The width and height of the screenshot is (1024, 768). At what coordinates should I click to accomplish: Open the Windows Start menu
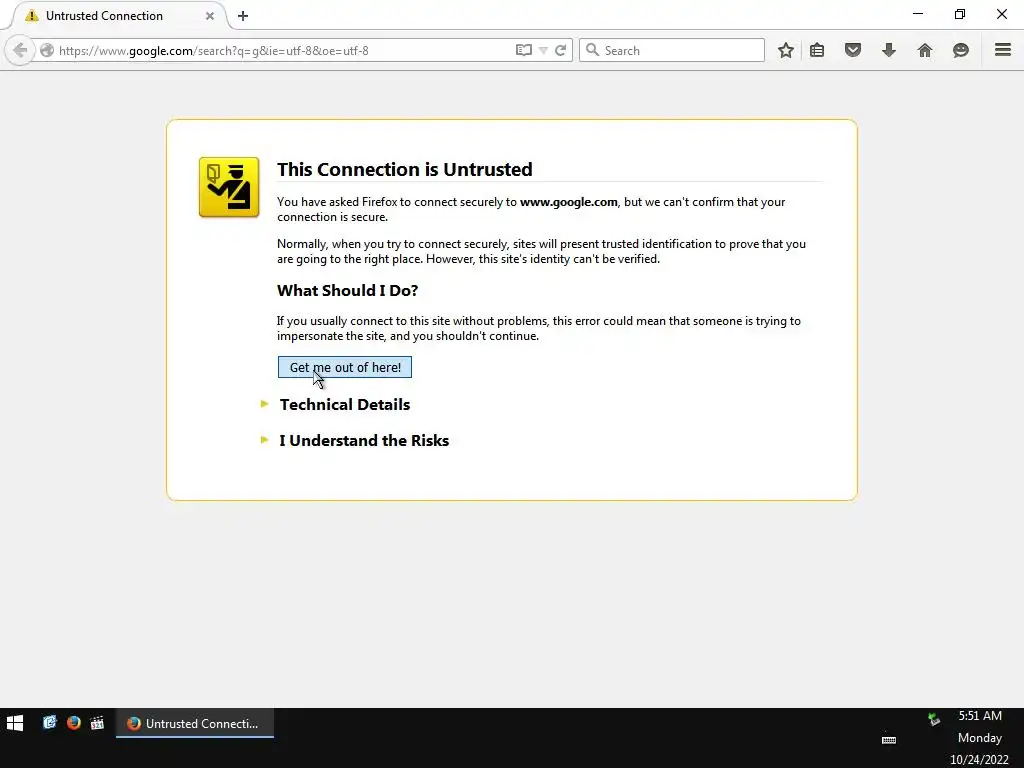click(15, 723)
